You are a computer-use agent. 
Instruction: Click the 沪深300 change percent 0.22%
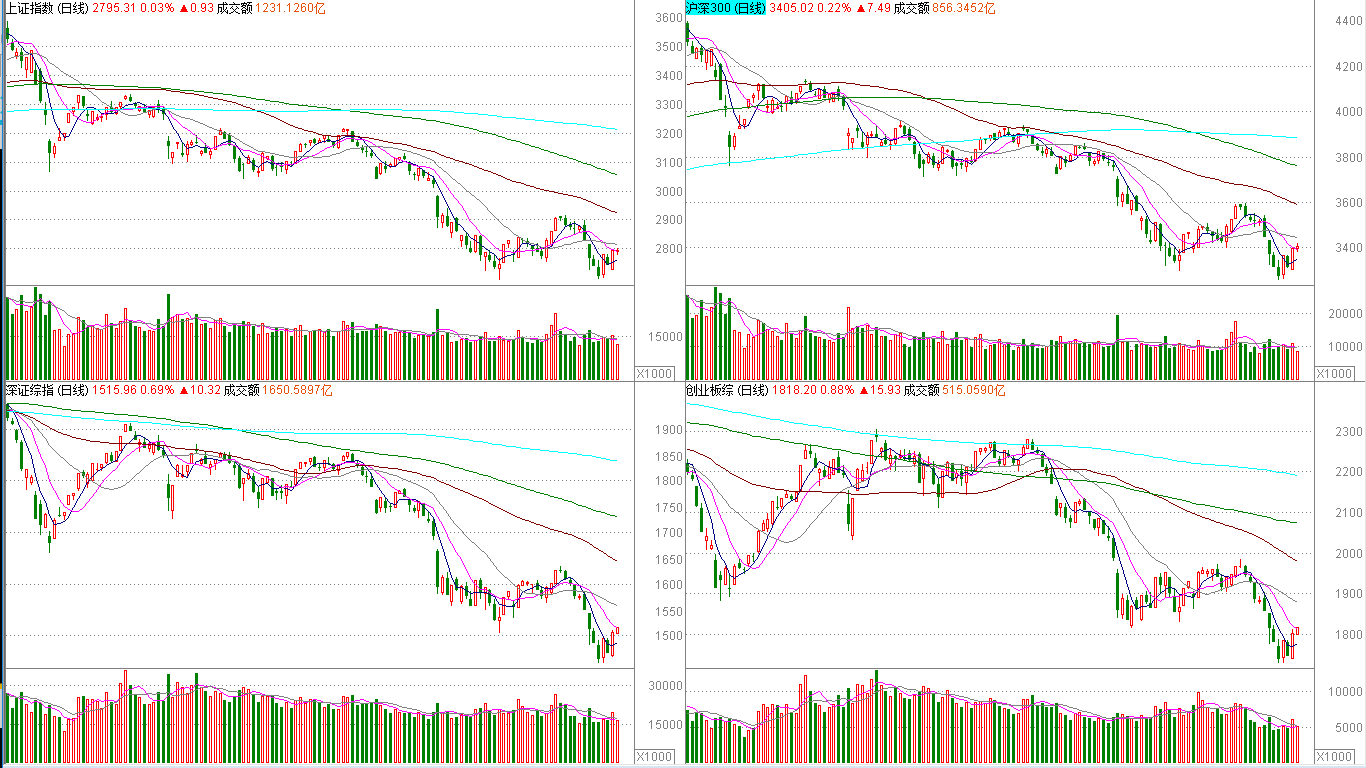836,8
